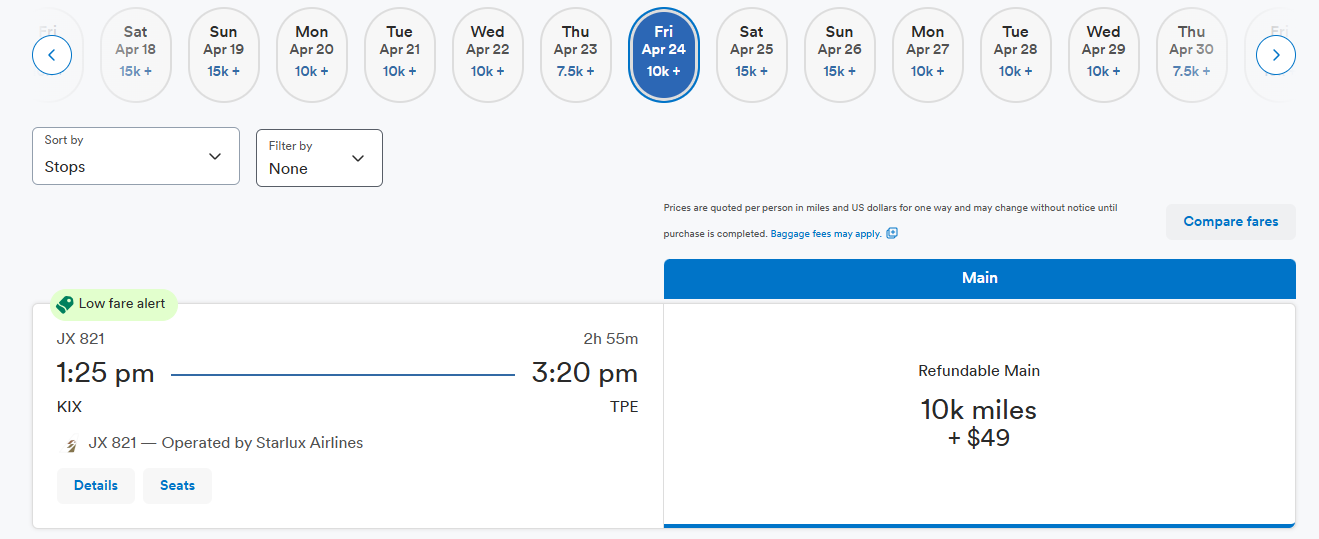Select Sat Apr 18 date option
The image size is (1319, 539).
point(135,55)
